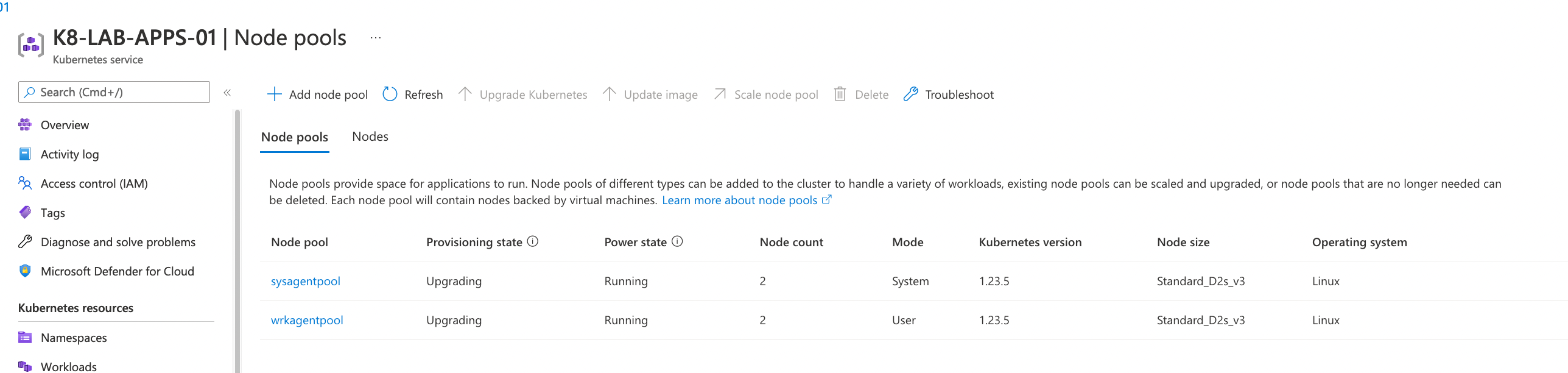Screen dimensions: 1568x373
Task: Click the Delete label in the toolbar
Action: 872,94
